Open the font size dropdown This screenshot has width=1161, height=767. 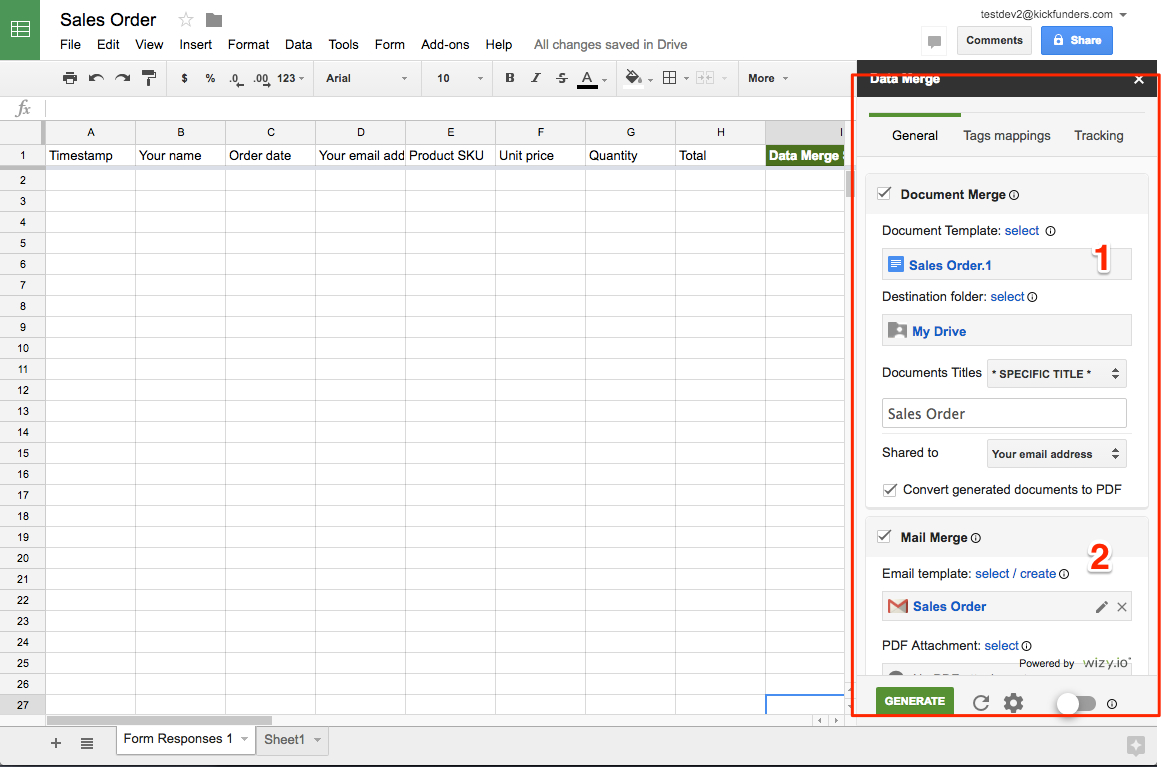pos(456,78)
